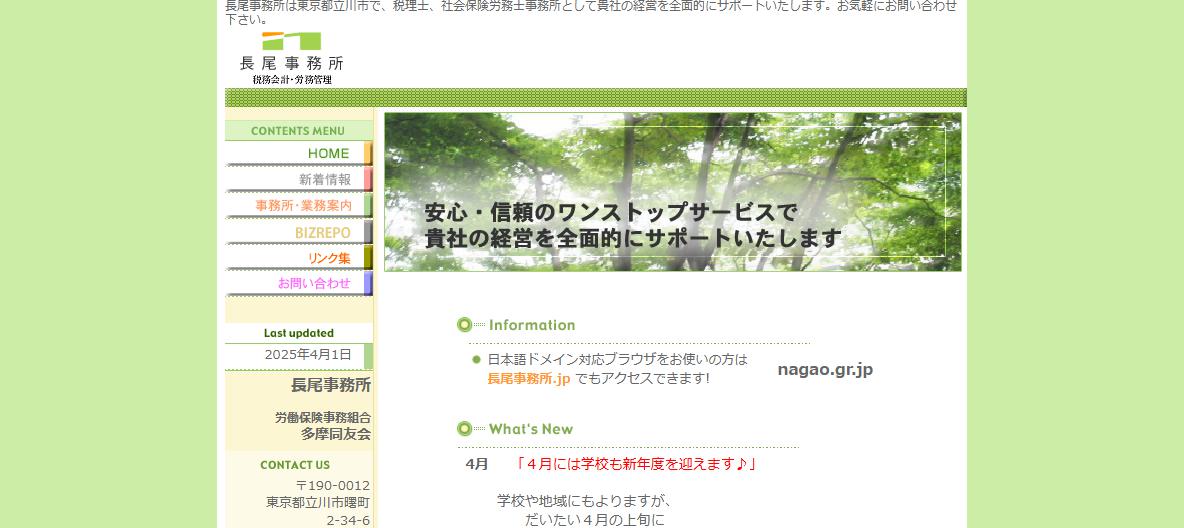Click the forest hero banner image
The height and width of the screenshot is (528, 1184).
click(x=673, y=192)
